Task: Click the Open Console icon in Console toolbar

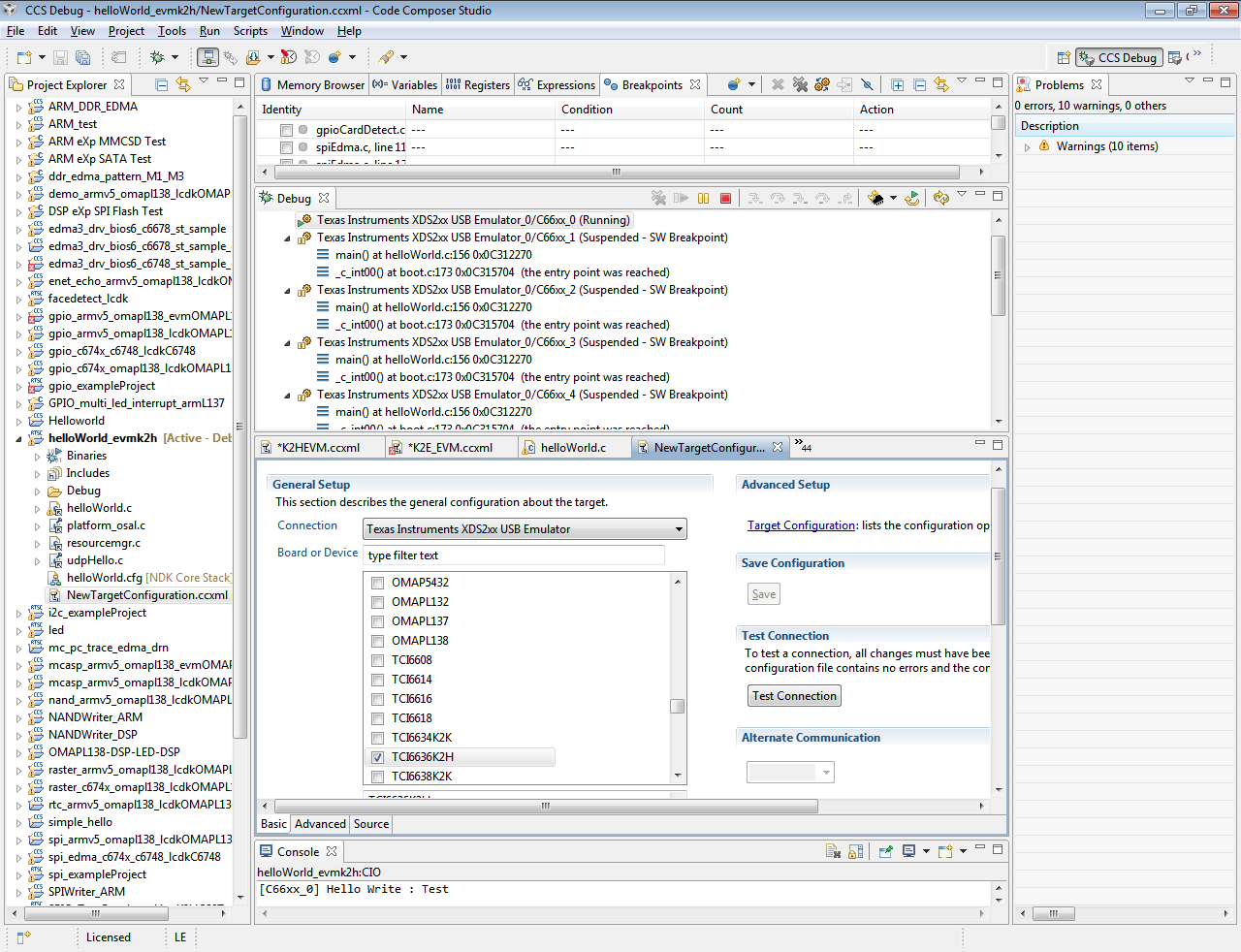Action: click(944, 851)
